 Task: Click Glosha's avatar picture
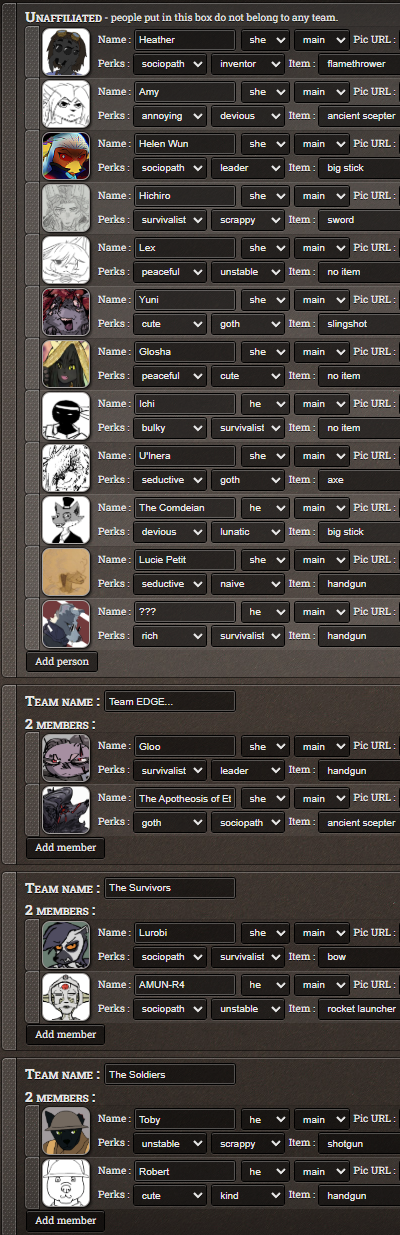click(x=66, y=364)
